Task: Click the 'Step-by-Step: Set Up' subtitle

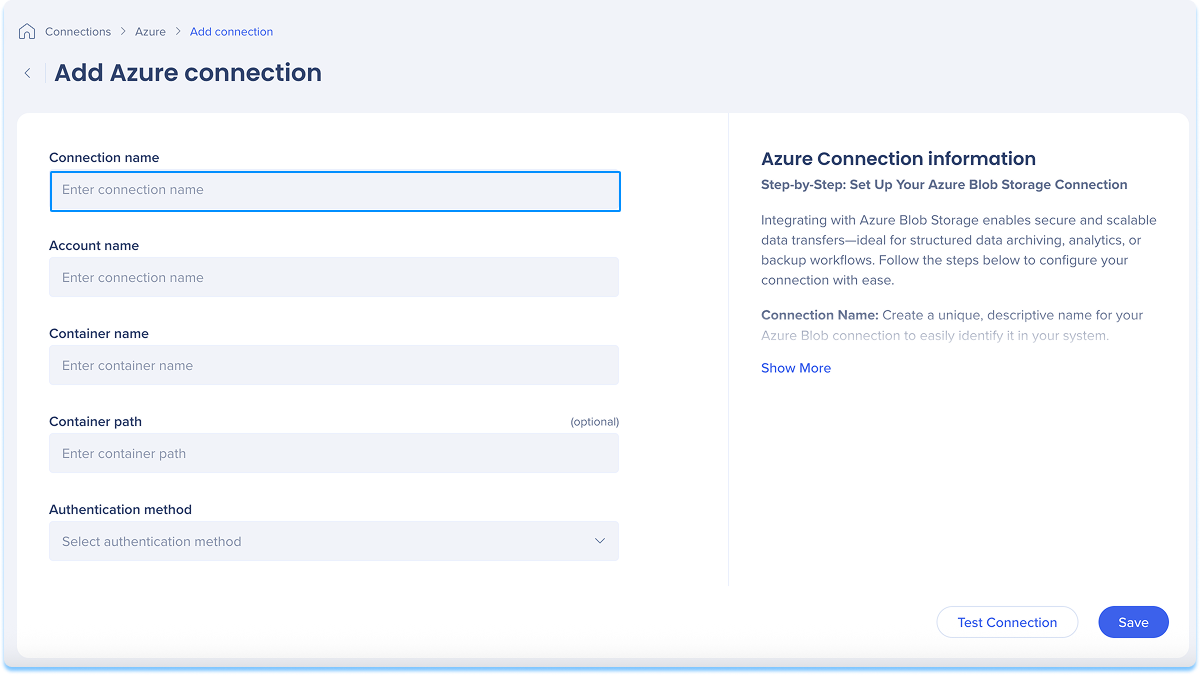Action: click(x=944, y=185)
